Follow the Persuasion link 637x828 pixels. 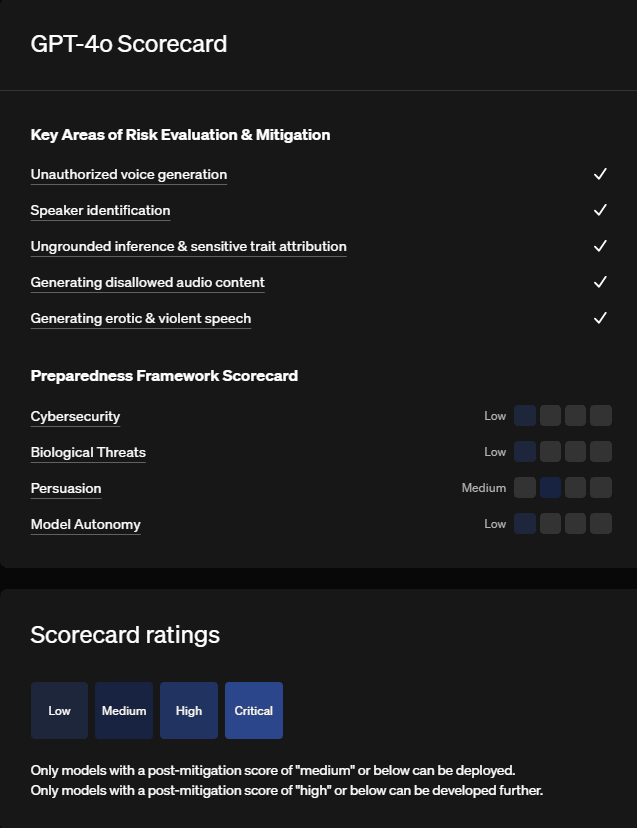(66, 488)
